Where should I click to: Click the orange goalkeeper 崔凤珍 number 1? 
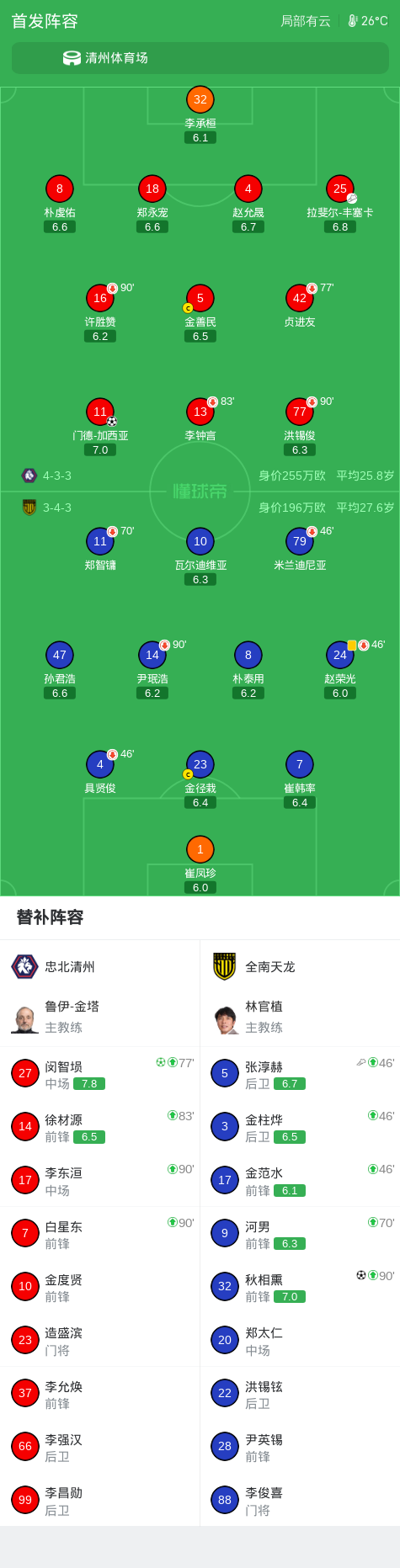(x=200, y=849)
